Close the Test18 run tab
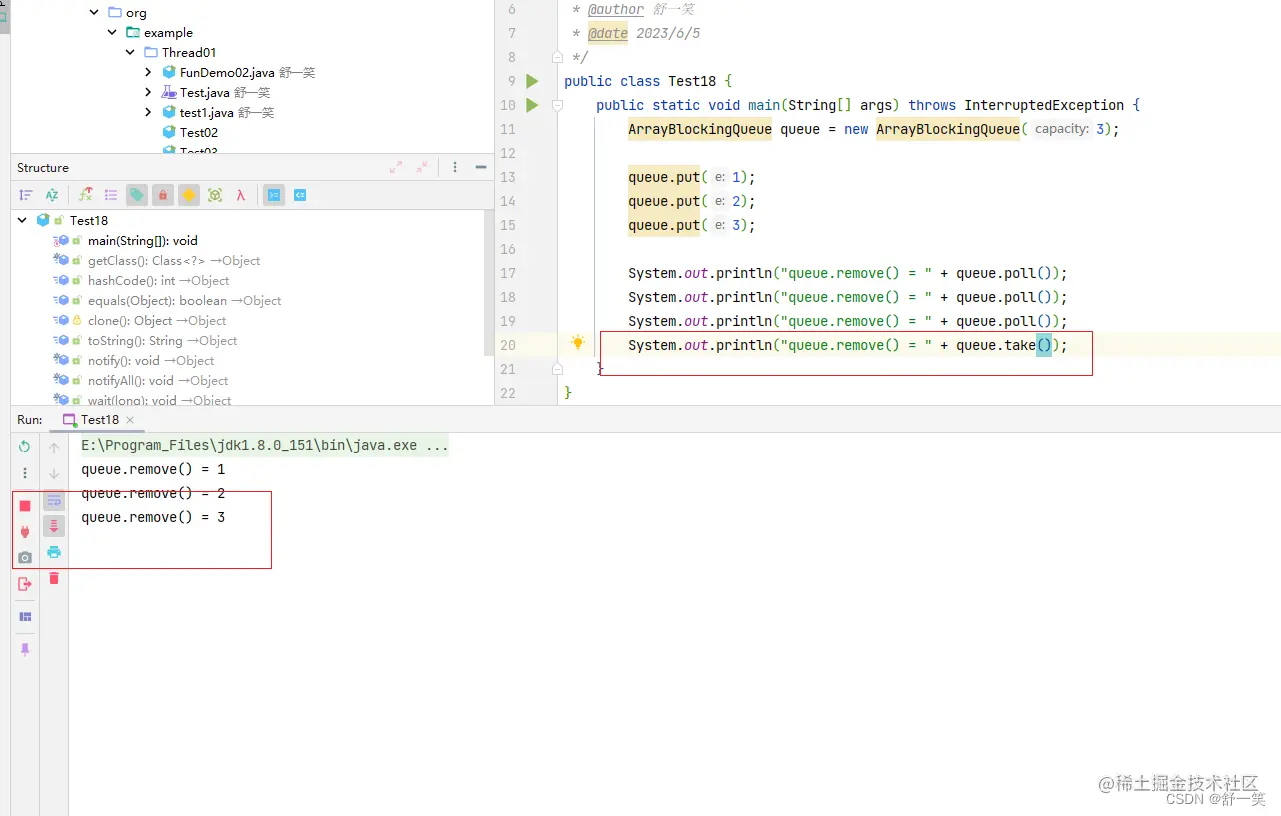Screen dimensions: 1281x816 [x=130, y=420]
